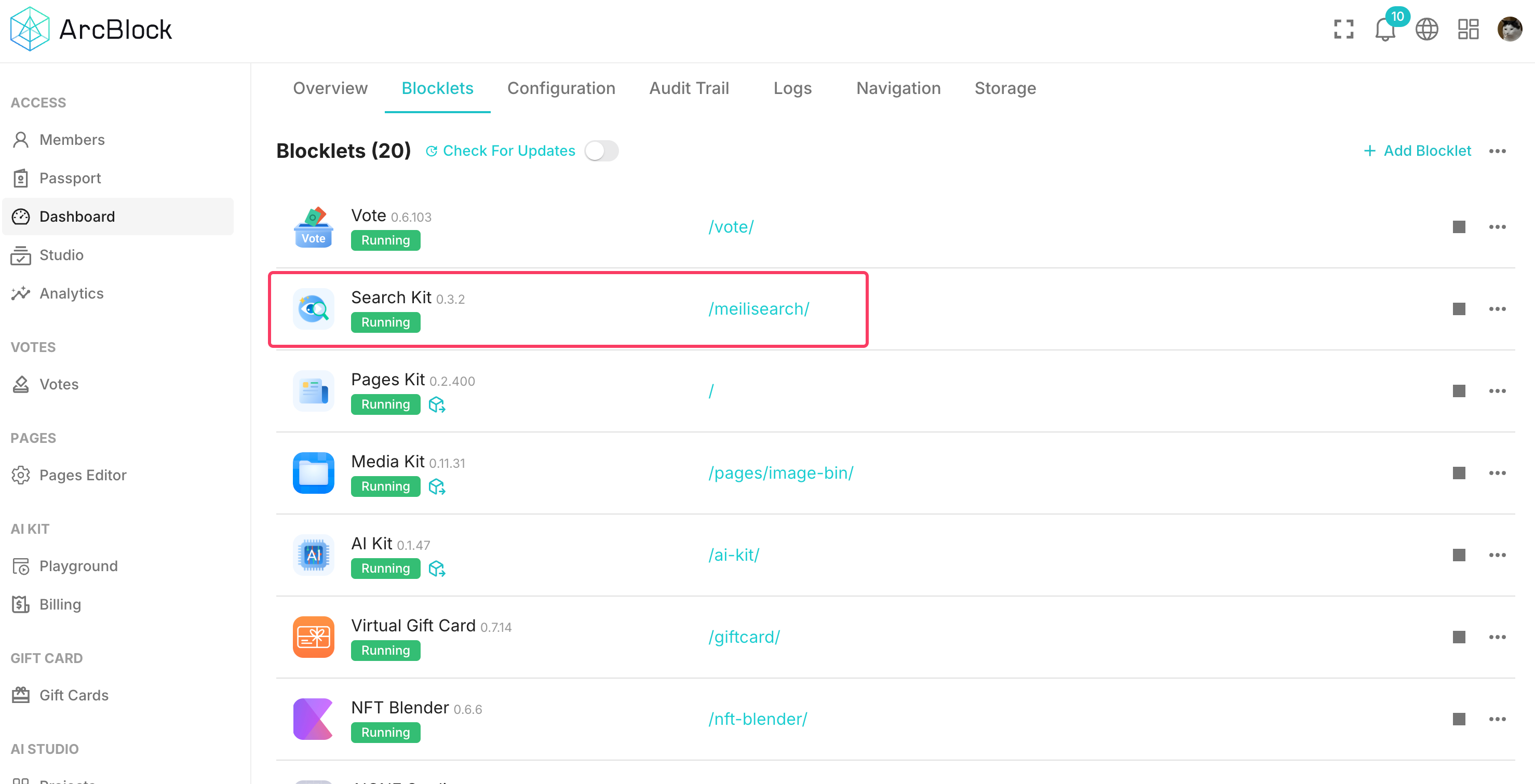Viewport: 1535px width, 784px height.
Task: Click the Search Kit blocklet logo
Action: (314, 309)
